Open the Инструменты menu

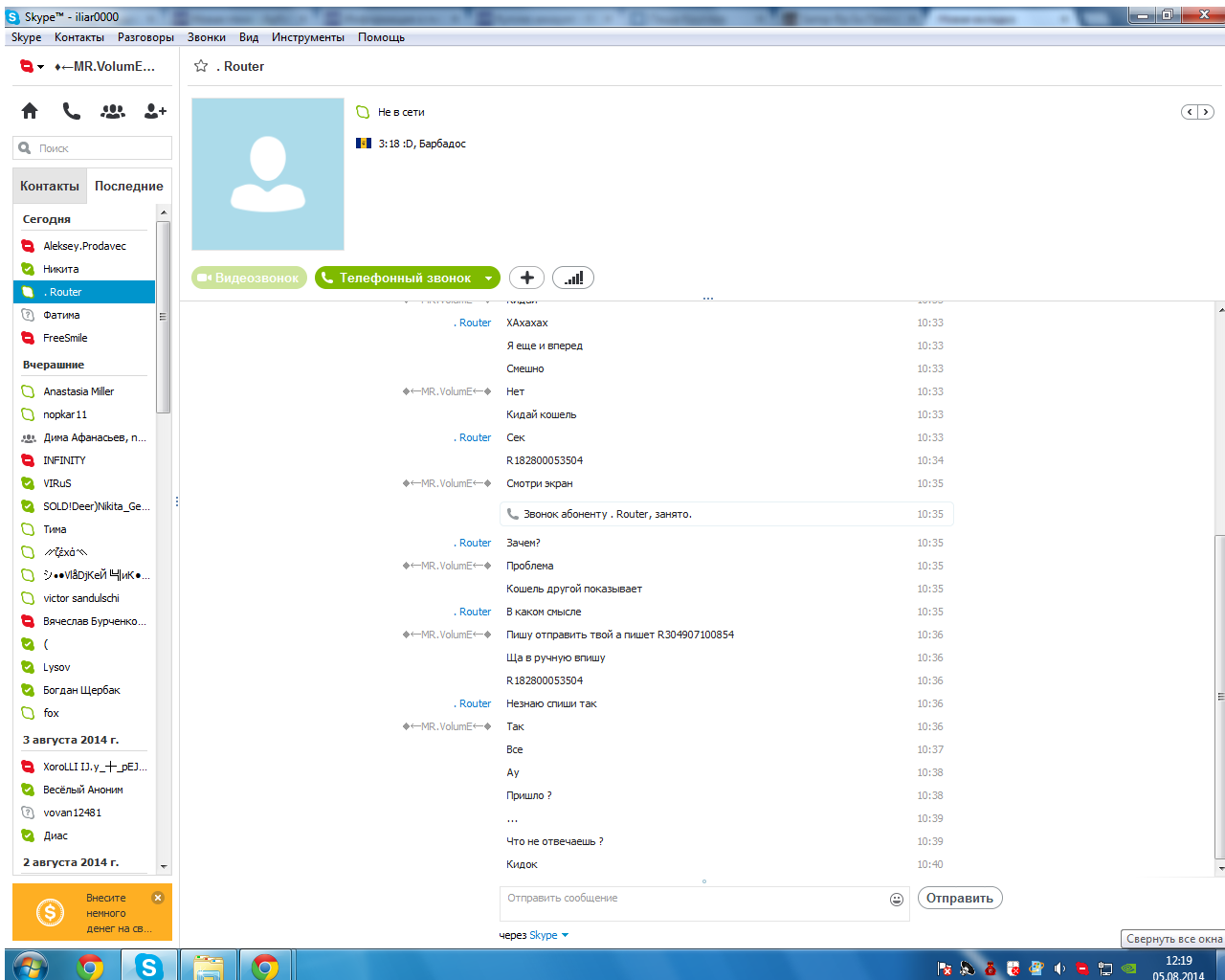pos(308,37)
